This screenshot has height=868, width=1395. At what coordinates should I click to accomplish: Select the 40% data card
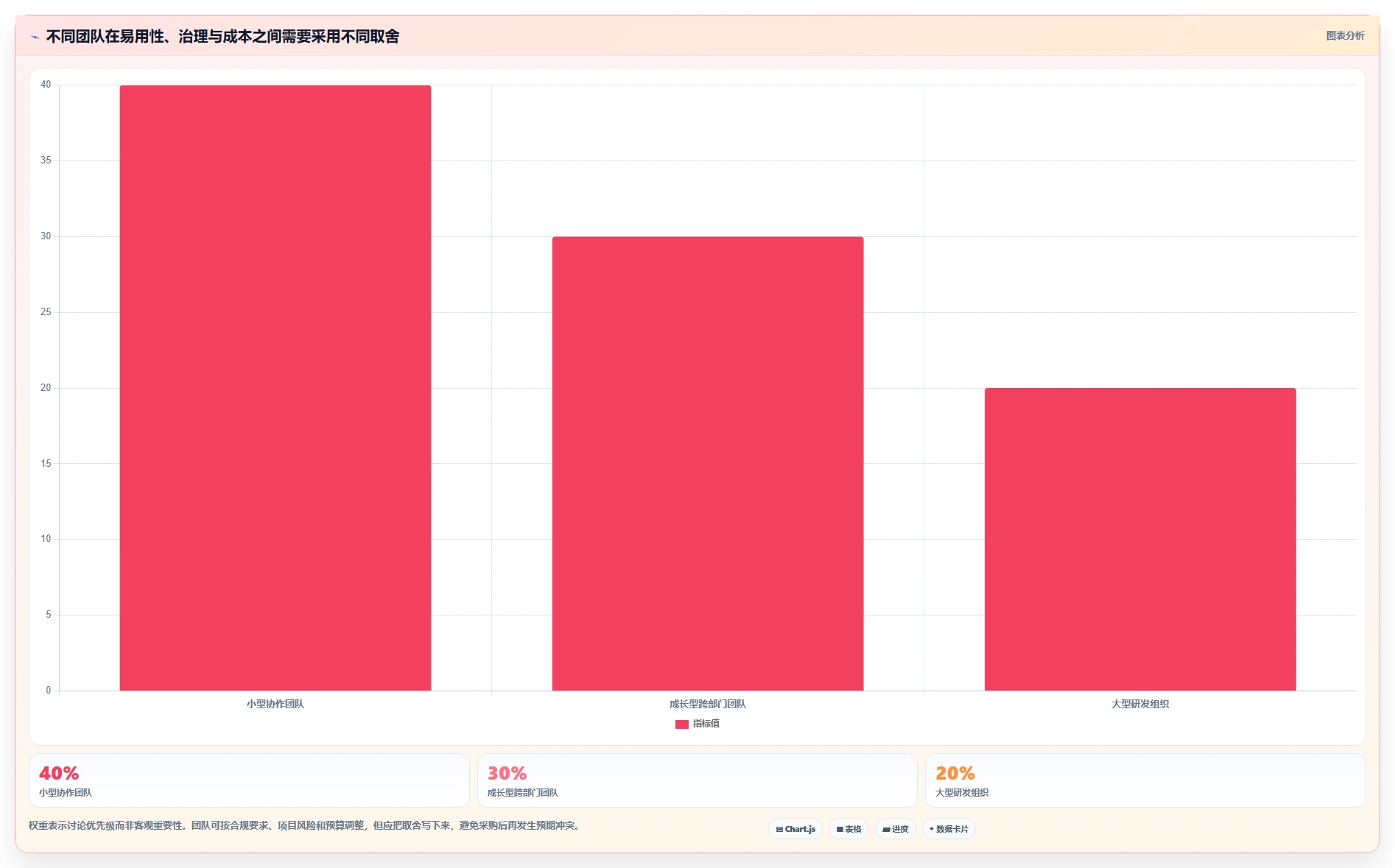click(249, 780)
